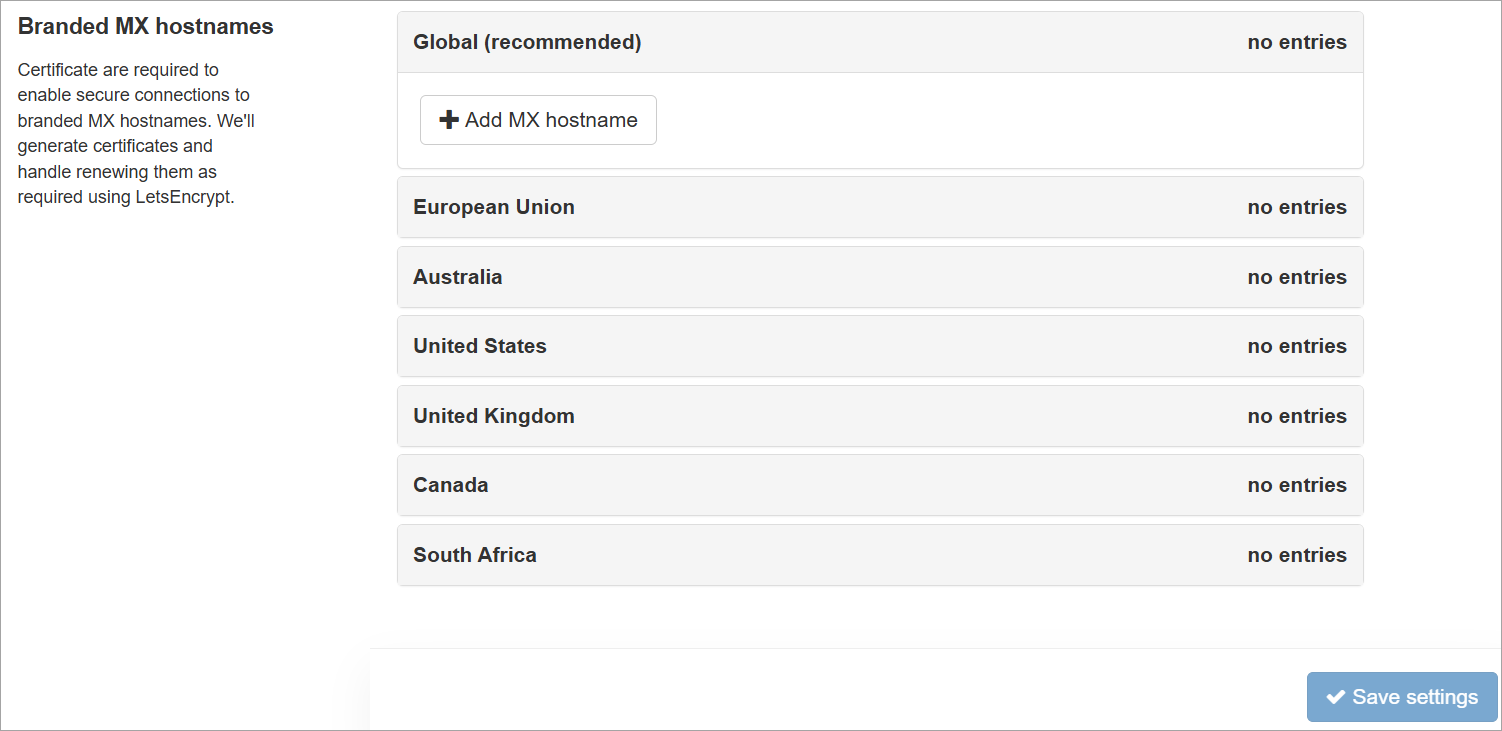Click "no entries" in the European Union row

[1297, 207]
